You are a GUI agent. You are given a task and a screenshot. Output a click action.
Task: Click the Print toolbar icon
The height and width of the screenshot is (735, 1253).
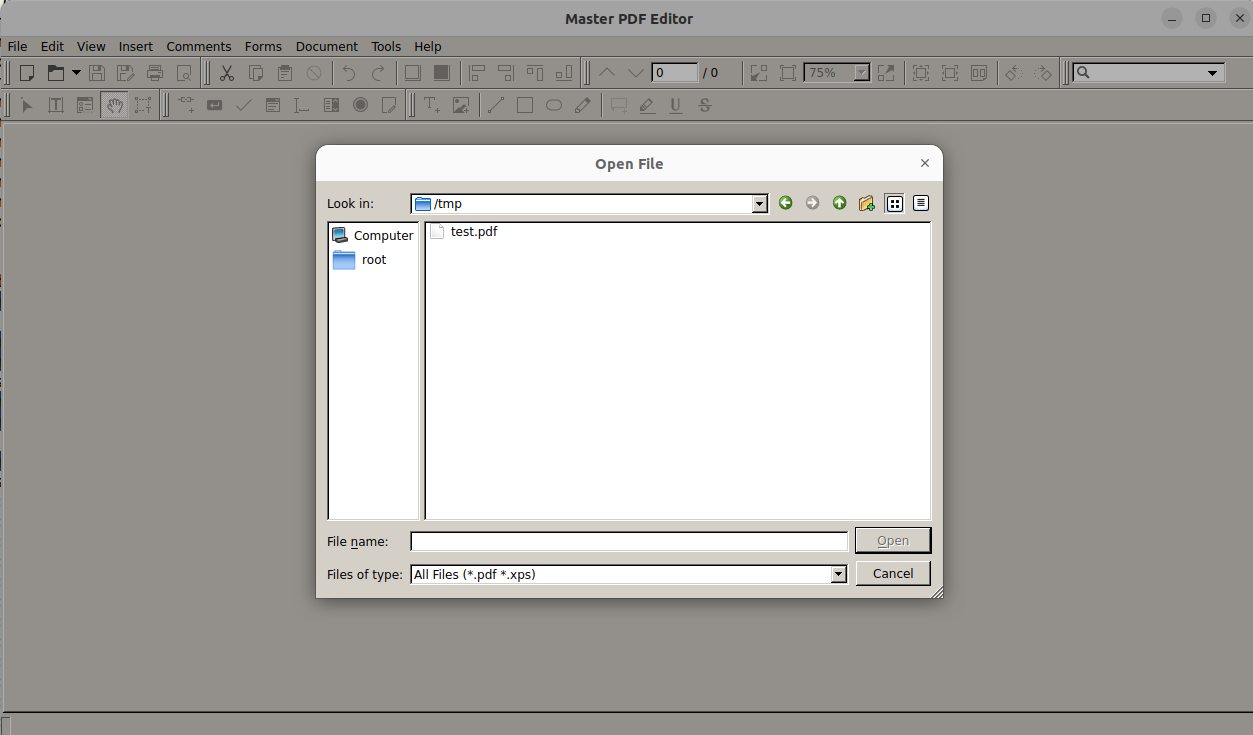[x=155, y=73]
